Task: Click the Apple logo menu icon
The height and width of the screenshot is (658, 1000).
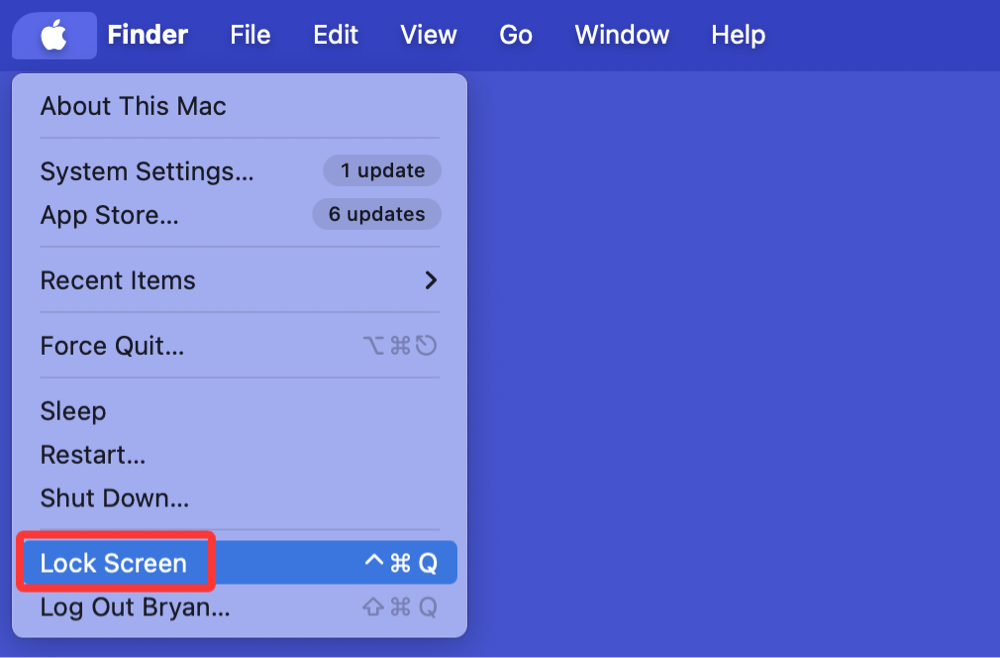Action: [x=54, y=35]
